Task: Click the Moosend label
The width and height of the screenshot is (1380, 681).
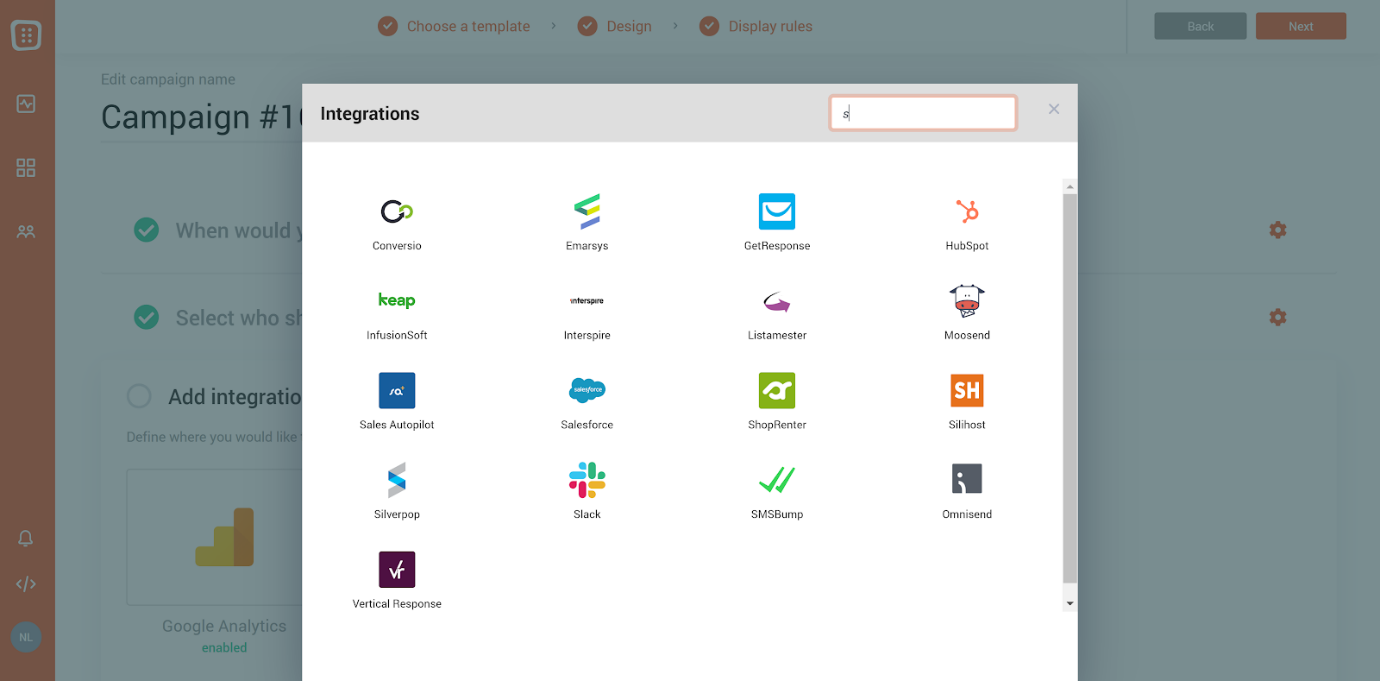Action: click(967, 335)
